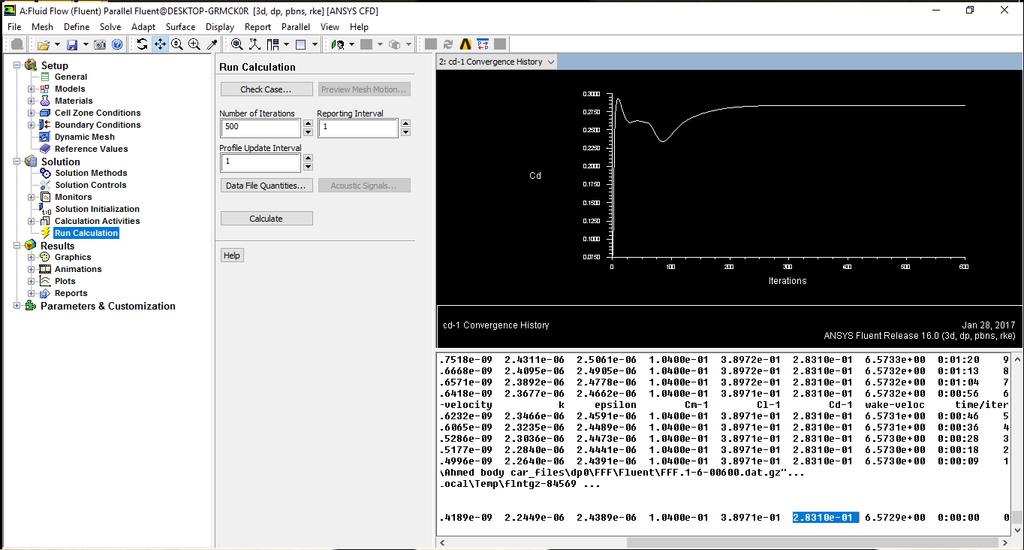Expand the Plots tree node
The width and height of the screenshot is (1024, 550).
click(x=31, y=281)
